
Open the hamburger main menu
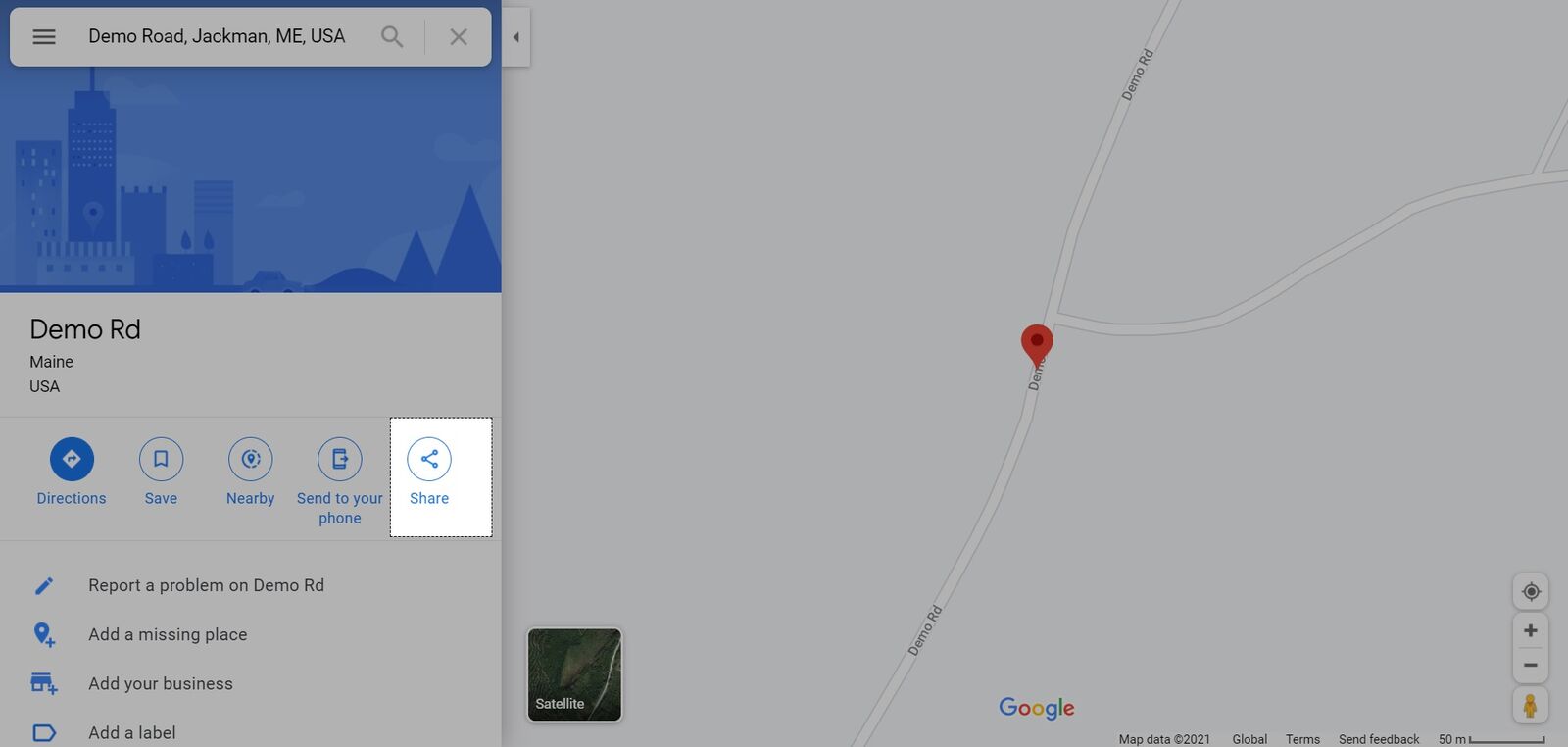[x=44, y=36]
